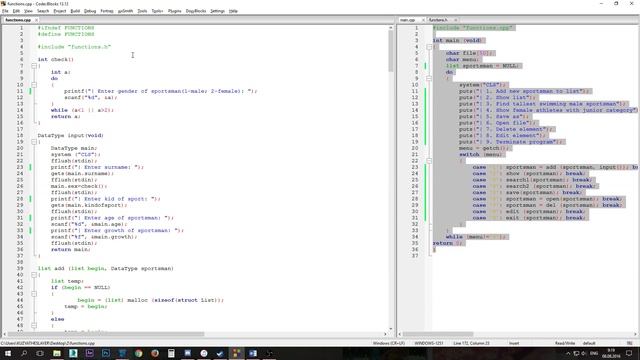
Task: Open the Fortran menu
Action: click(x=107, y=11)
